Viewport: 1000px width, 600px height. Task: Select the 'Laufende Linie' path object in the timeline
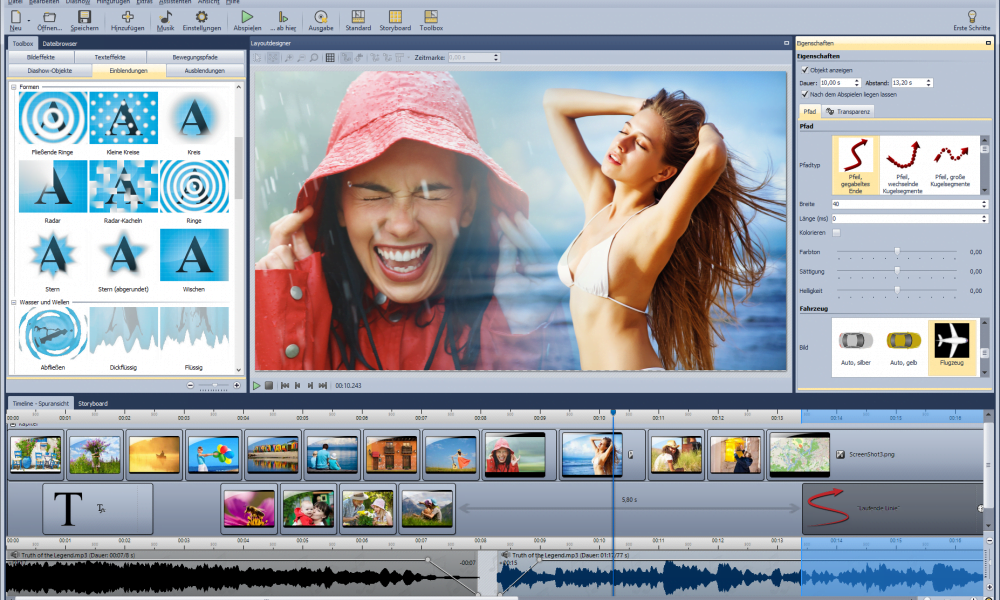[x=892, y=508]
